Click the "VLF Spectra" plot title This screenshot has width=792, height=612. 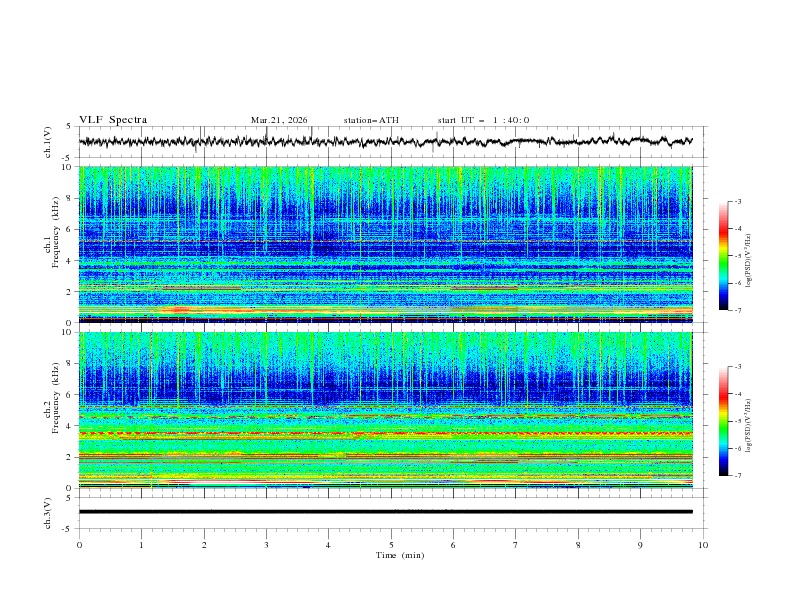point(113,120)
